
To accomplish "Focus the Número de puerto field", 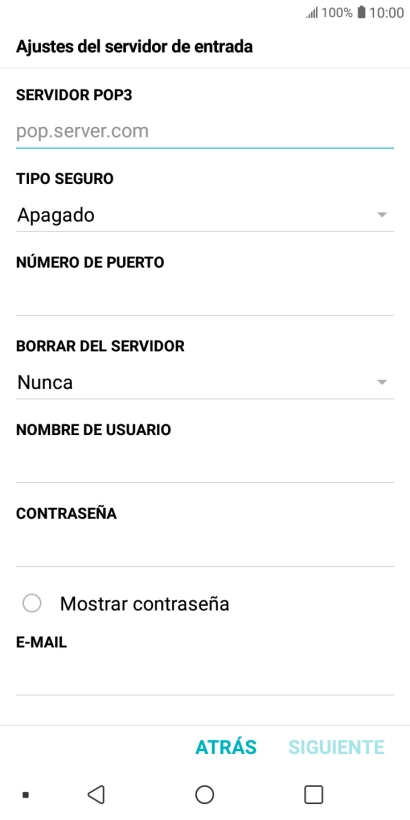I will tap(204, 299).
